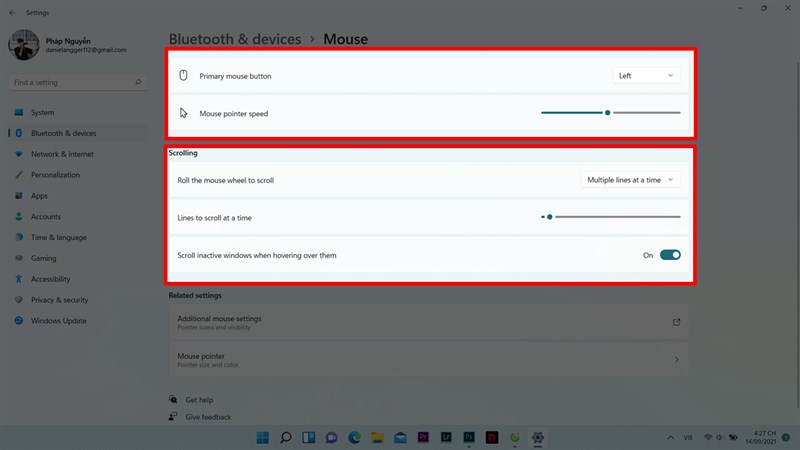
Task: Select Apps in the sidebar
Action: 78,196
